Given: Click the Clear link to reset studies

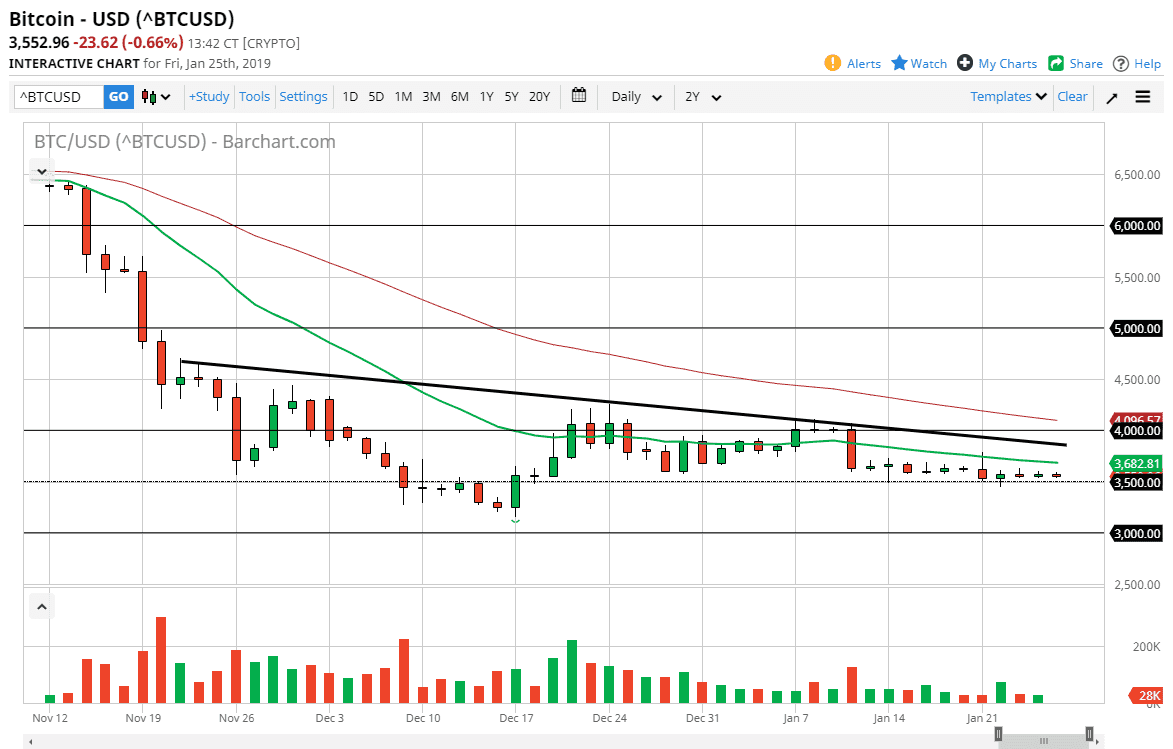Looking at the screenshot, I should (x=1071, y=96).
